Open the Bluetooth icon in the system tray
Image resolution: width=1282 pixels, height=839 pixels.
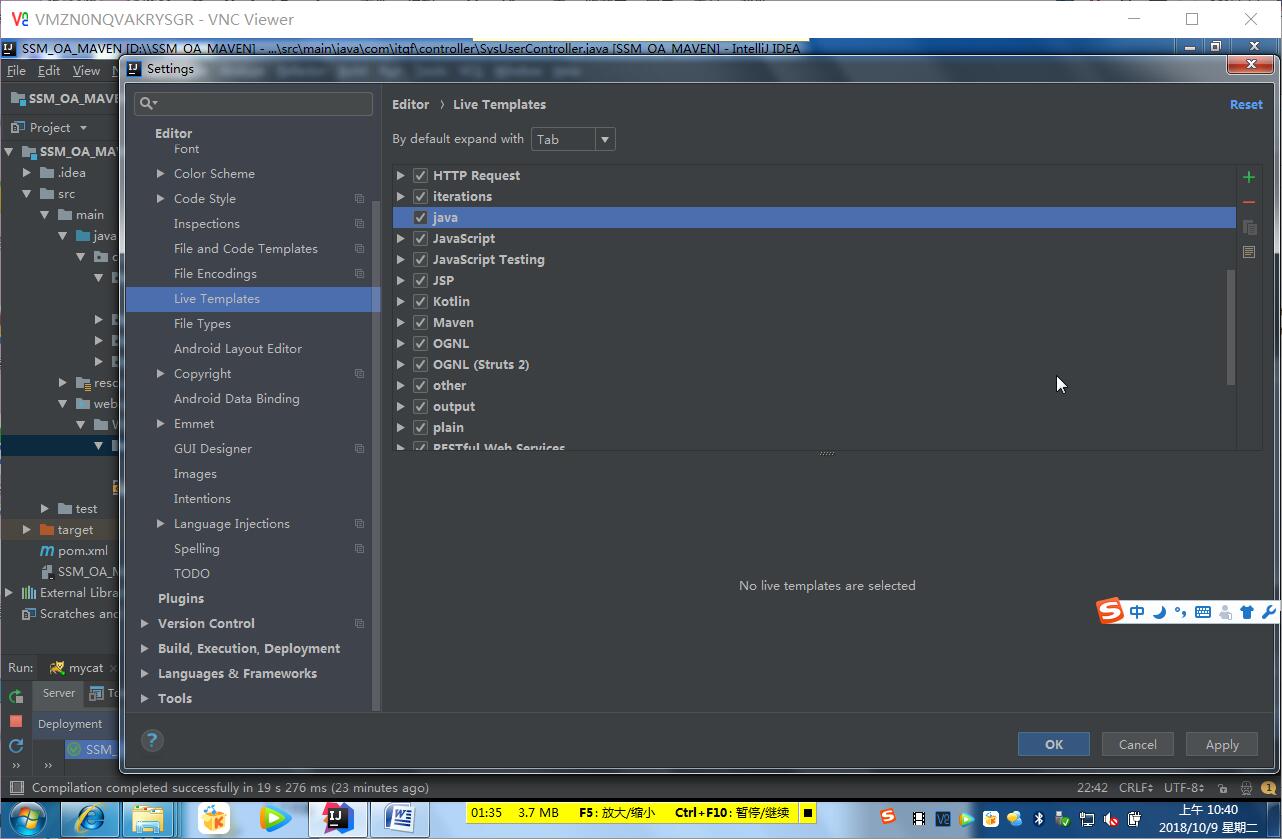click(x=1039, y=819)
